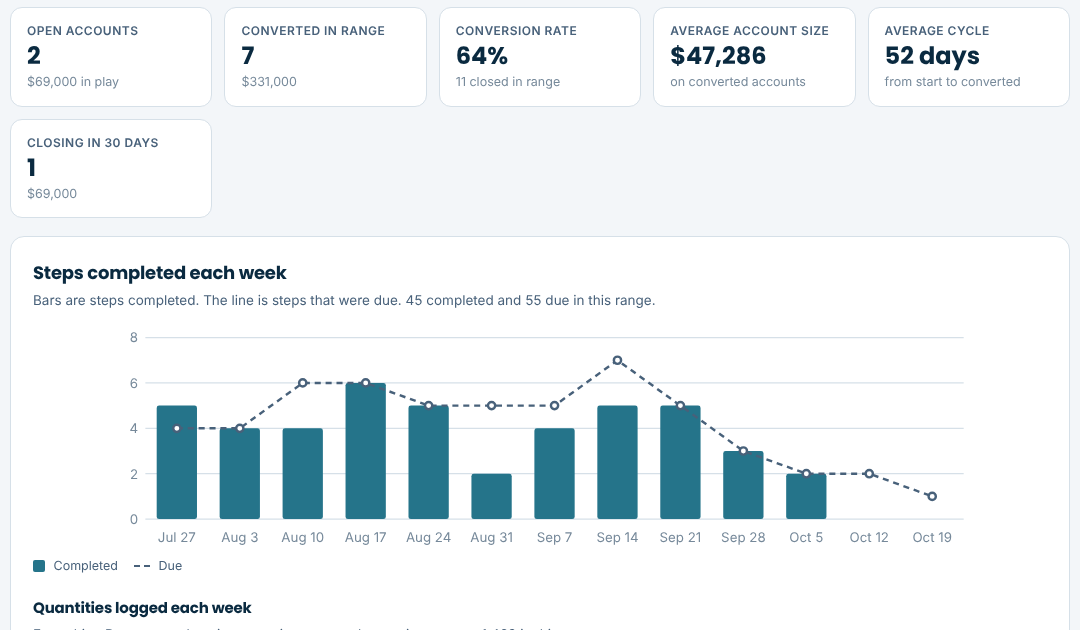The height and width of the screenshot is (630, 1080).
Task: Toggle the Due legend item
Action: pyautogui.click(x=158, y=566)
